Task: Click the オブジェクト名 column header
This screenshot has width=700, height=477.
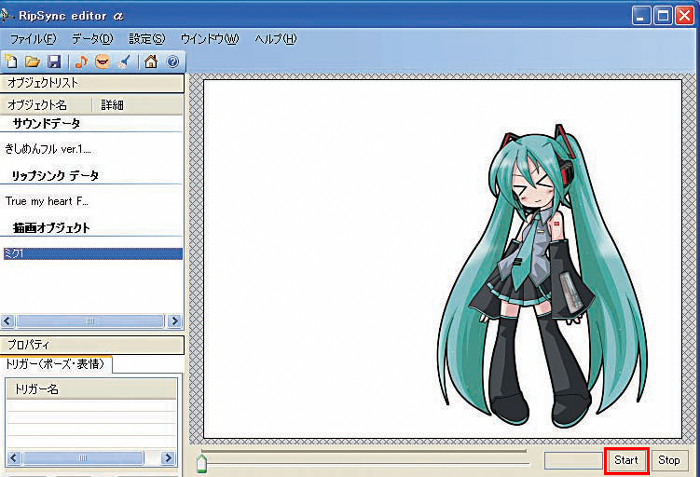Action: point(46,105)
